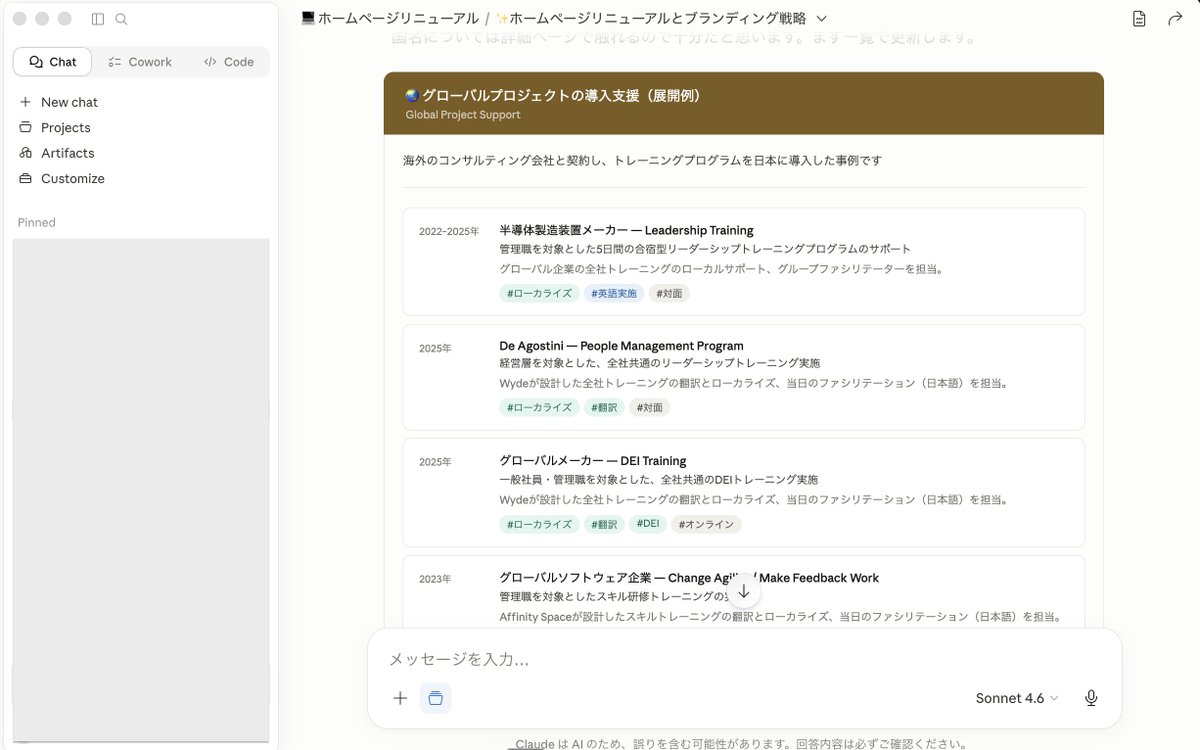Click the グローバルメーカー DEI Training title

click(x=592, y=461)
